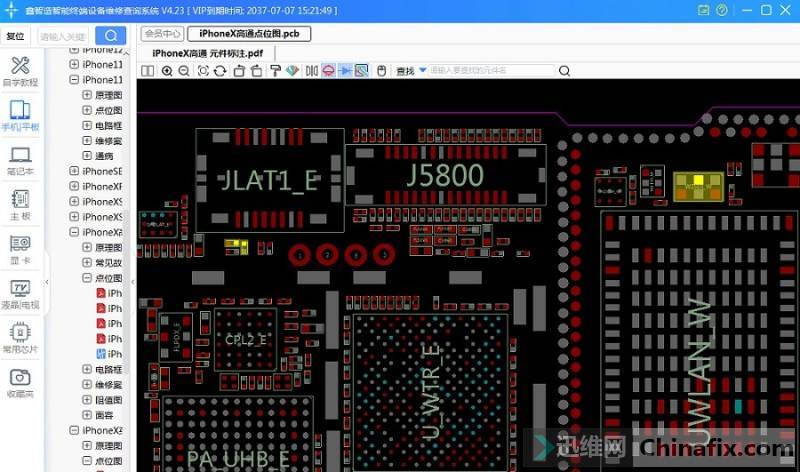
Task: Open the 笔记本 laptop category
Action: point(20,161)
